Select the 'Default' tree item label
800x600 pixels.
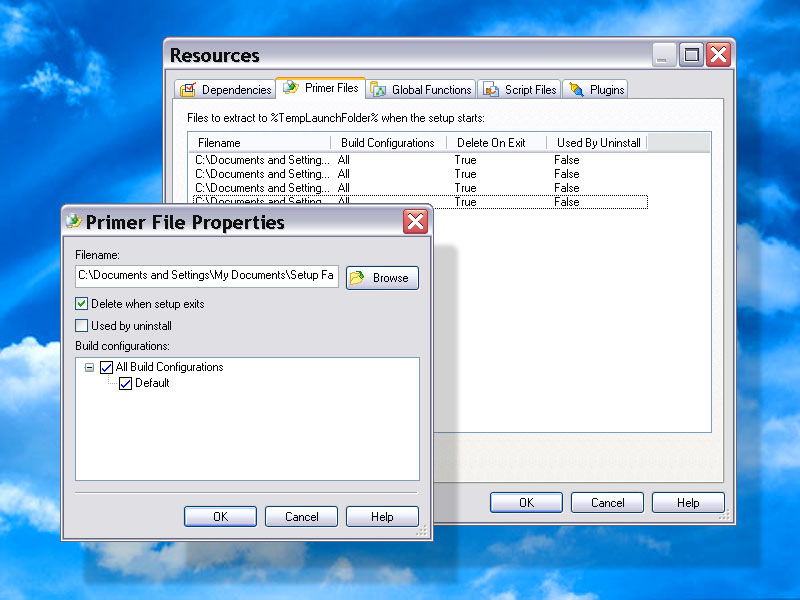(x=152, y=383)
